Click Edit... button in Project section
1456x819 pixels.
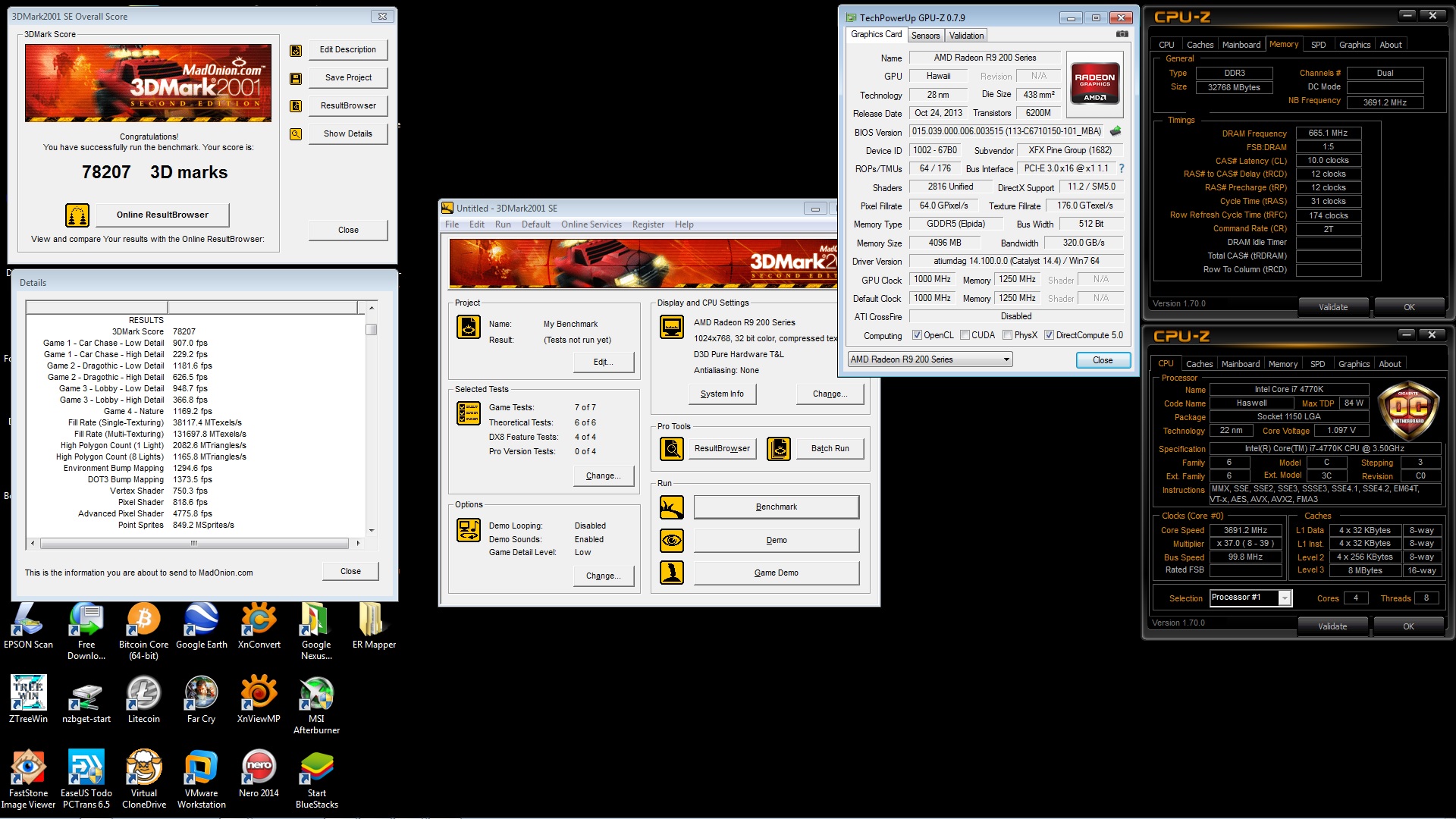[x=604, y=362]
